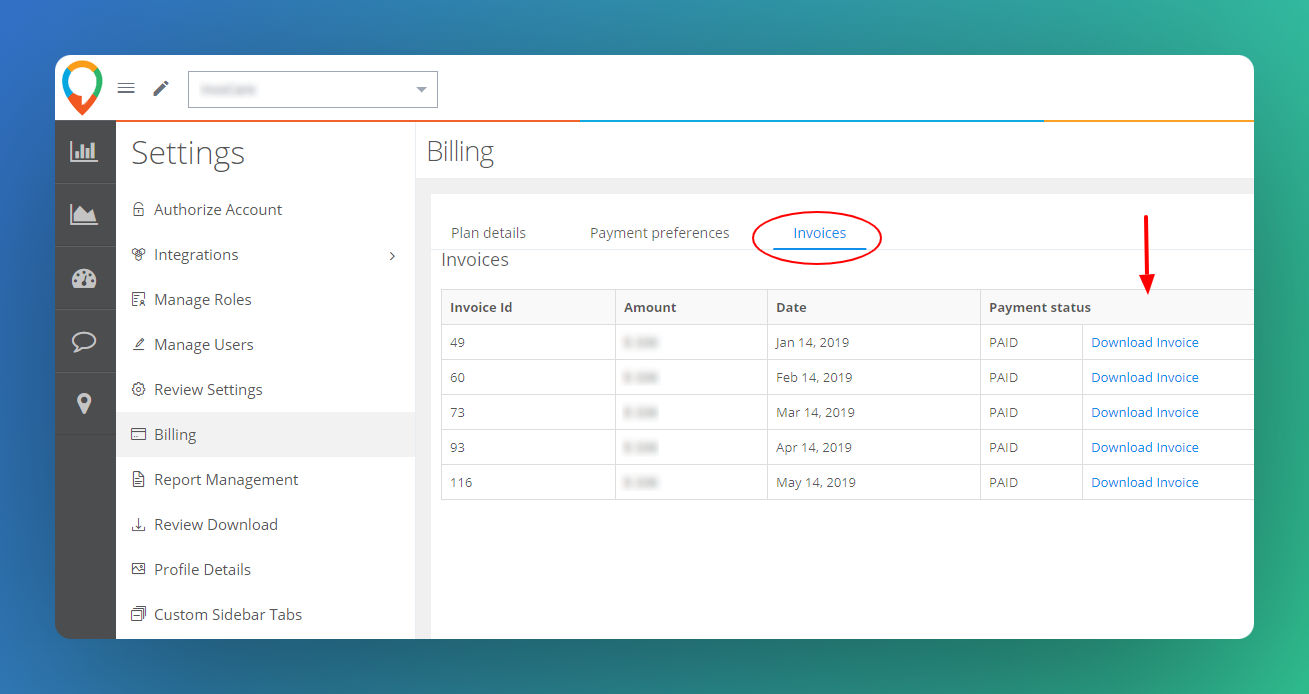1309x694 pixels.
Task: Click the pencil edit icon
Action: [161, 88]
